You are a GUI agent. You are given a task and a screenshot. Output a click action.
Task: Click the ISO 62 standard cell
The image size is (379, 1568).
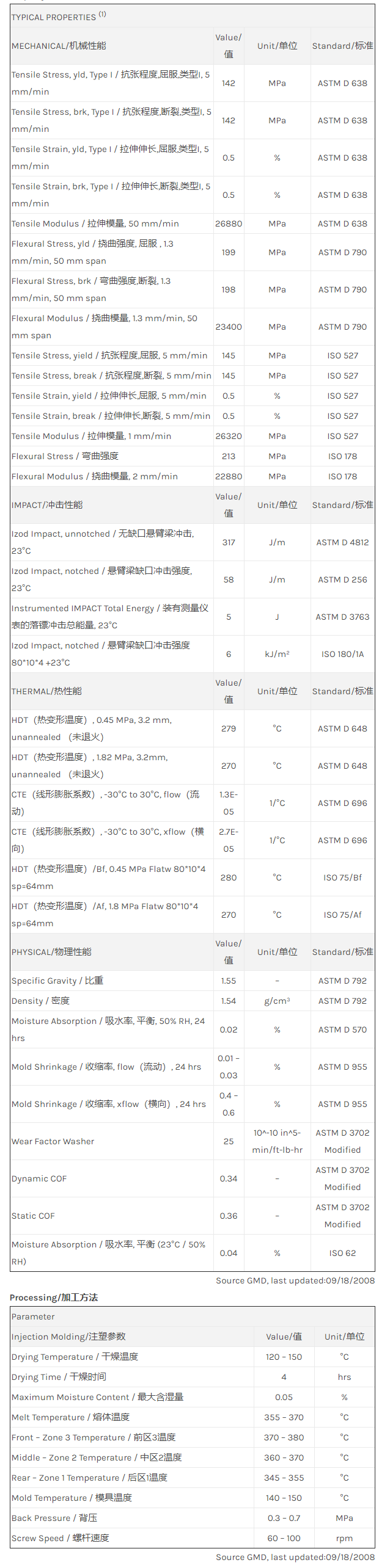(342, 1253)
